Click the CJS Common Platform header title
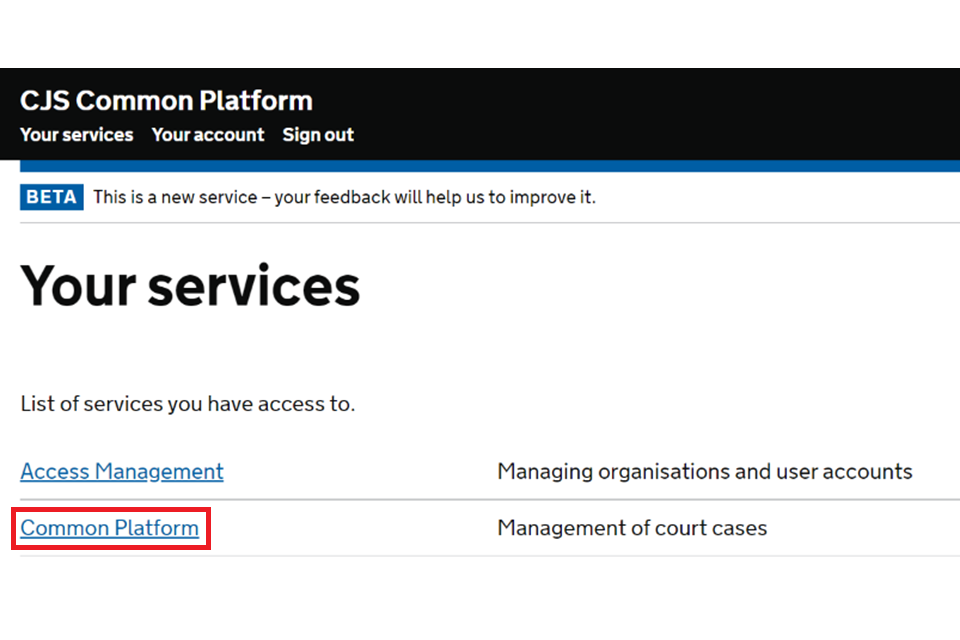This screenshot has width=960, height=640. click(x=166, y=101)
